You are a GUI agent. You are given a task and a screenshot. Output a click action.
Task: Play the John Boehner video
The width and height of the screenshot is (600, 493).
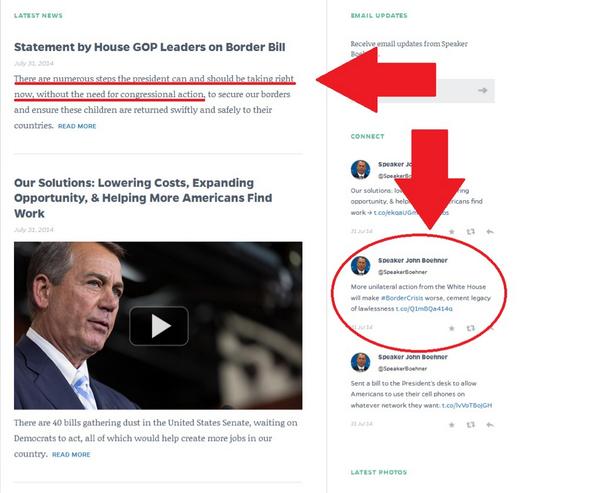click(x=159, y=326)
